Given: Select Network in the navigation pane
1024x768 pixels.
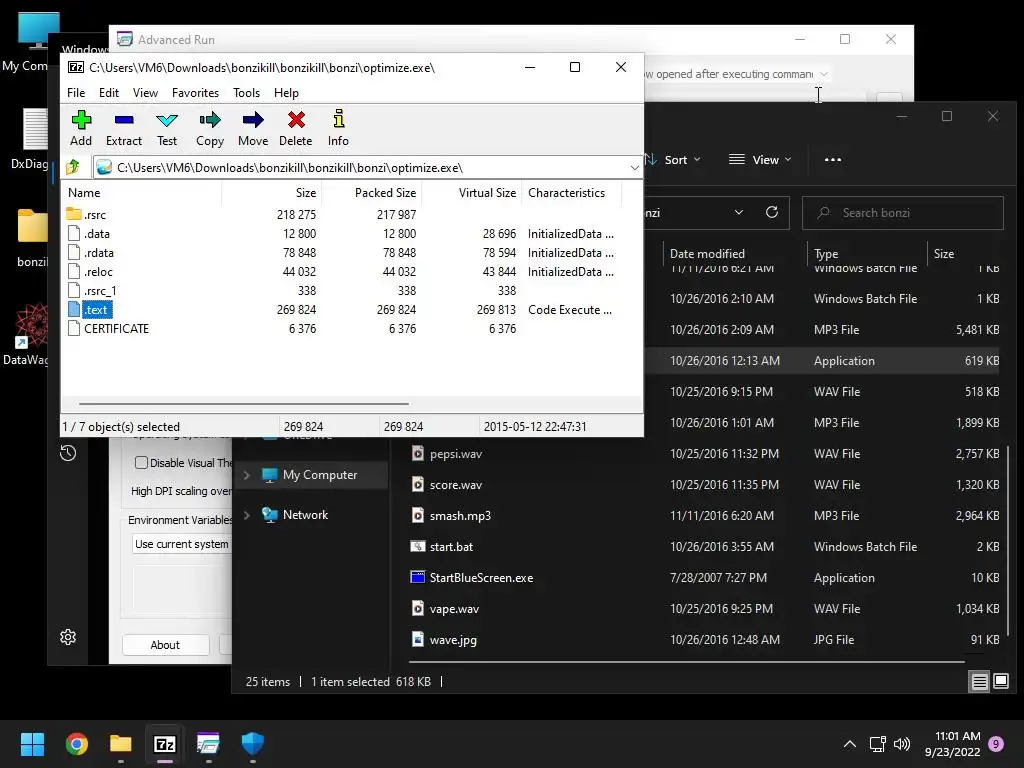Looking at the screenshot, I should coord(305,515).
